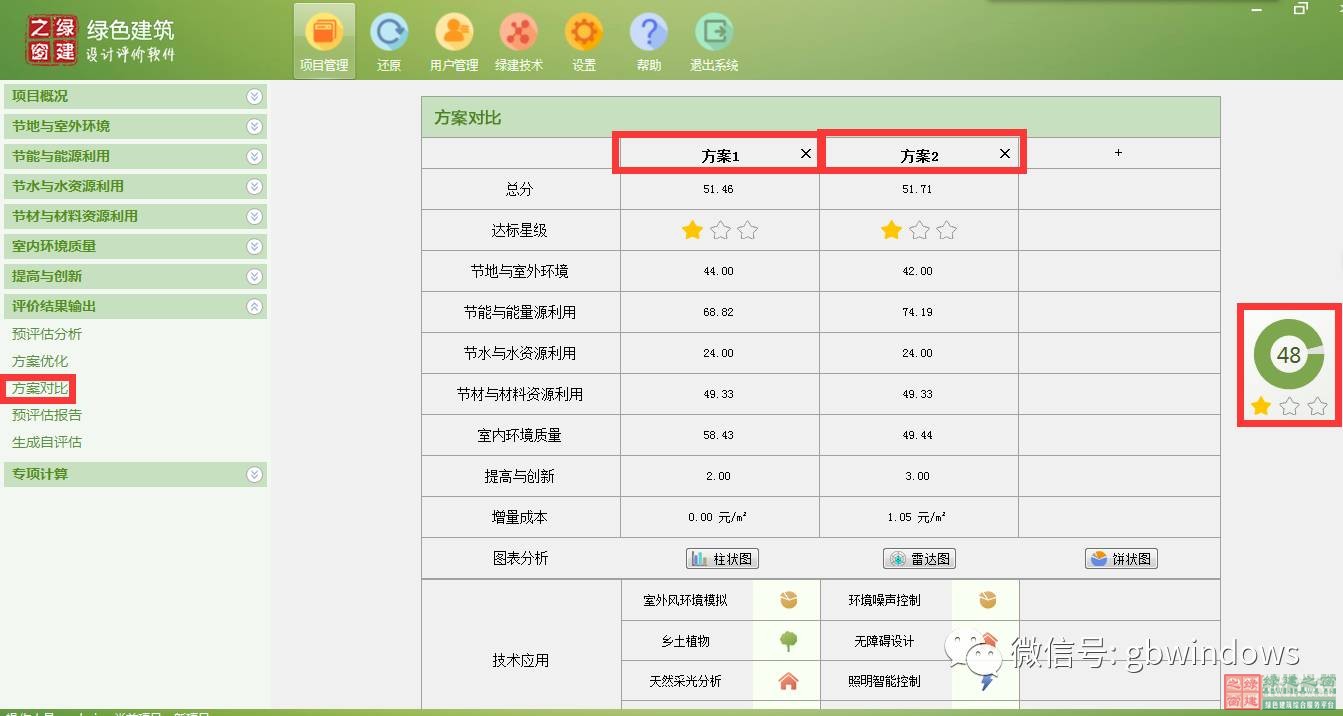Expand the 项目概况 section
1343x716 pixels.
[x=254, y=96]
